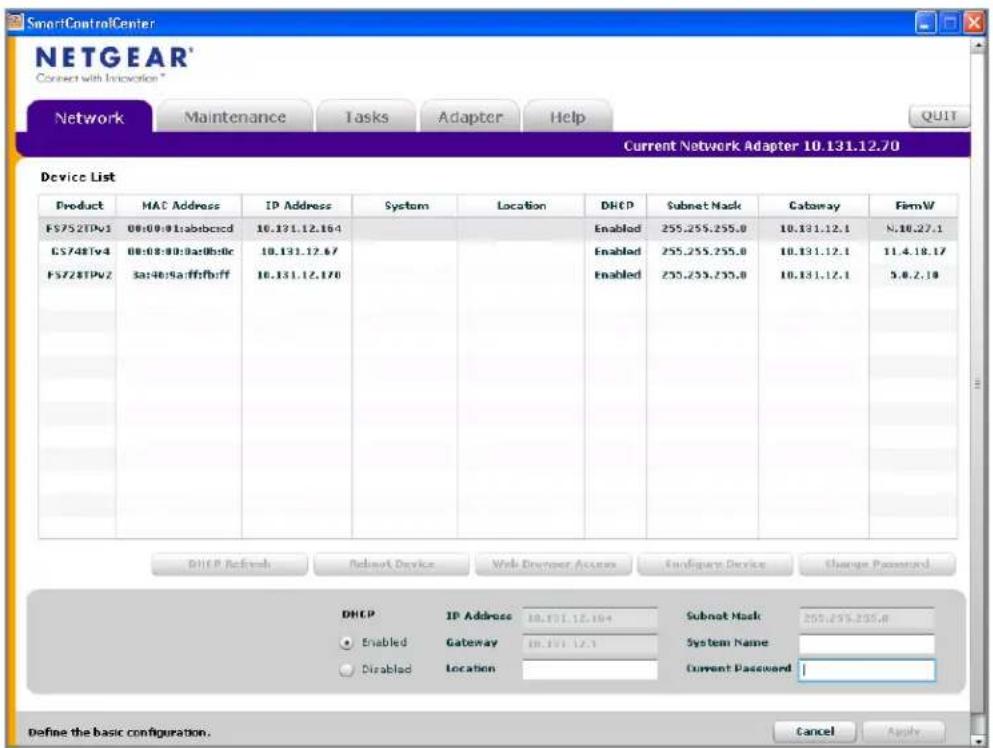Screen dimensions: 993x748
Task: Click the Change Password button
Action: [x=877, y=564]
